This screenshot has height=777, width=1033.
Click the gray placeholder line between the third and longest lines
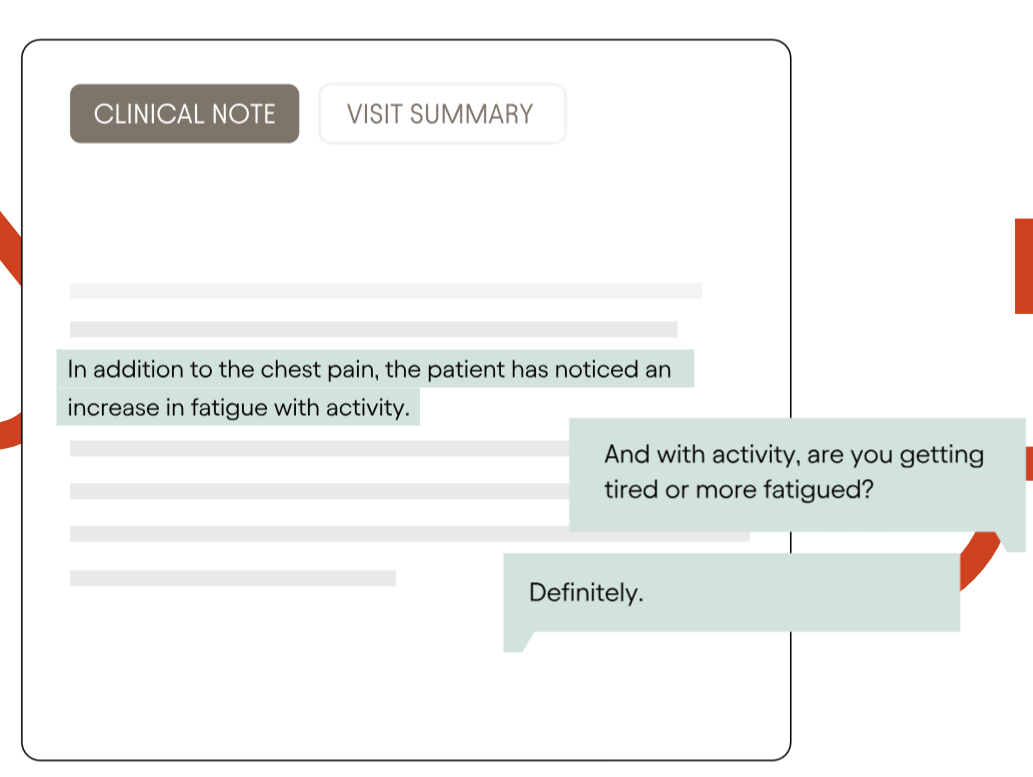tap(320, 491)
